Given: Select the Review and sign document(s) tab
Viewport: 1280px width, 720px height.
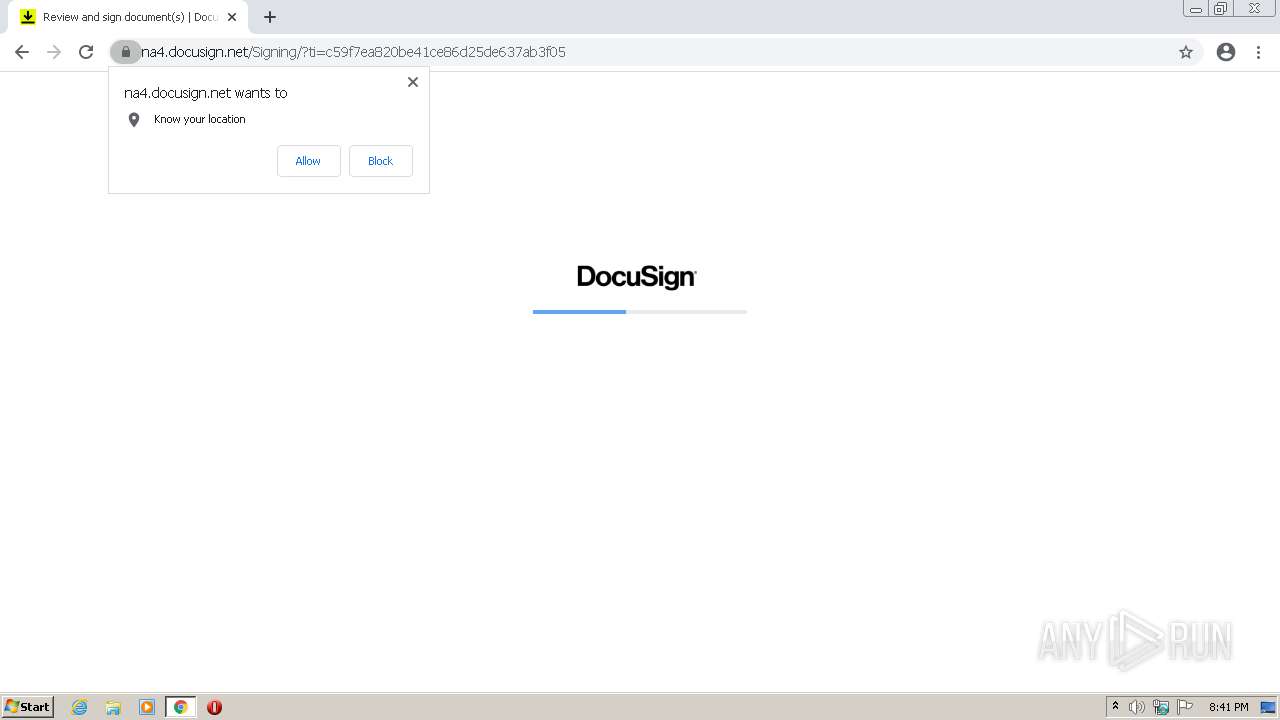Looking at the screenshot, I should coord(128,17).
